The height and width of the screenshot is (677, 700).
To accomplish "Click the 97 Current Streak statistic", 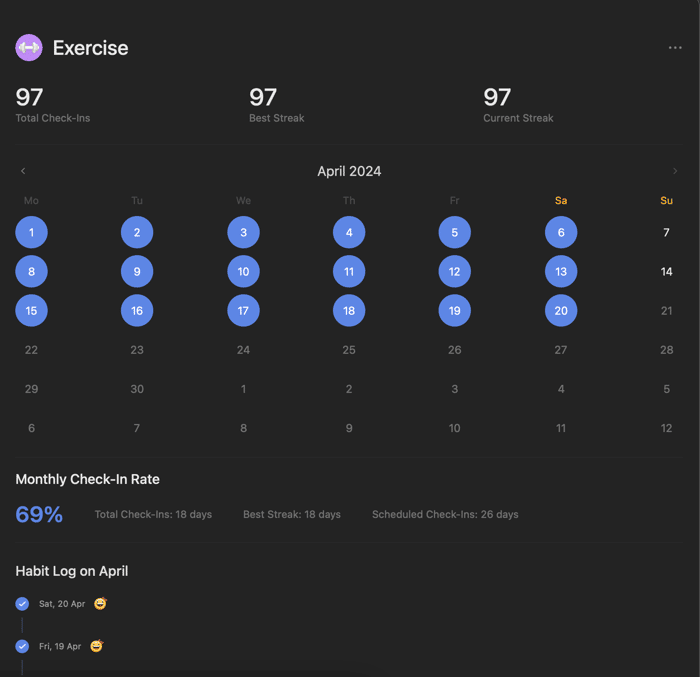I will [518, 105].
